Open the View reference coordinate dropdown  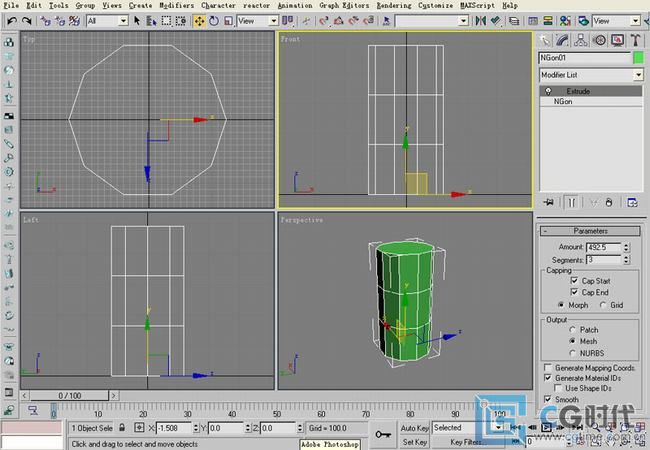pyautogui.click(x=274, y=21)
